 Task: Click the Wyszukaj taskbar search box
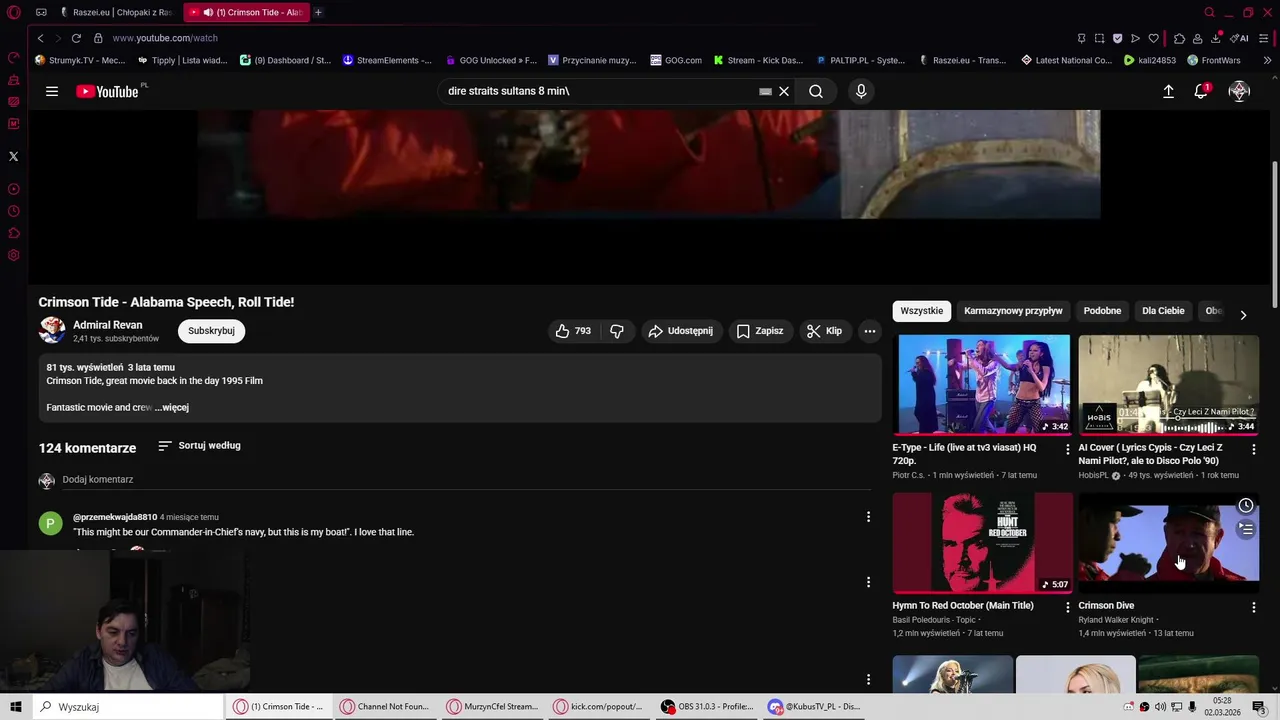[127, 707]
